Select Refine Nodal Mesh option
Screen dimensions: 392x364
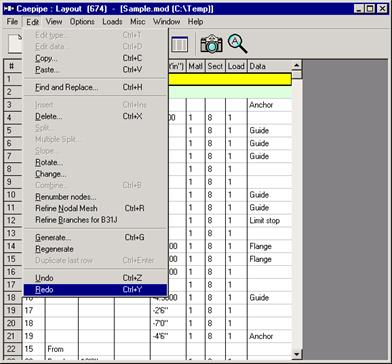click(95, 208)
